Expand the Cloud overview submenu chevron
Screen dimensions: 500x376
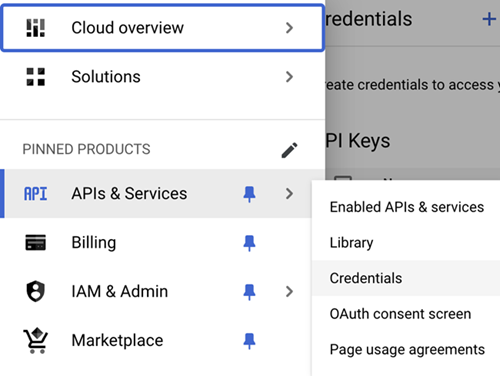click(x=289, y=28)
